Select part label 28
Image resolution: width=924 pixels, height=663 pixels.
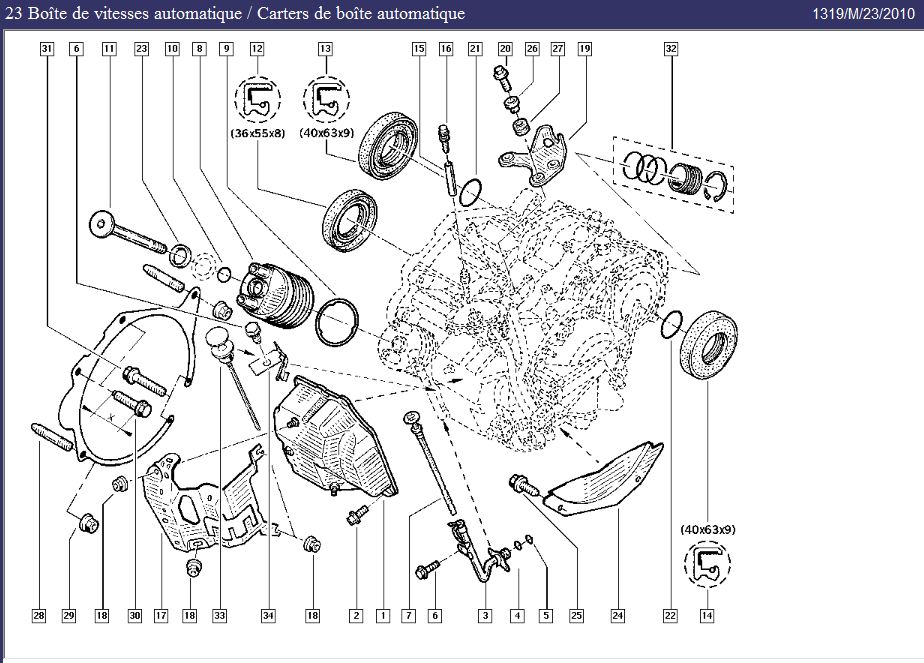(39, 616)
